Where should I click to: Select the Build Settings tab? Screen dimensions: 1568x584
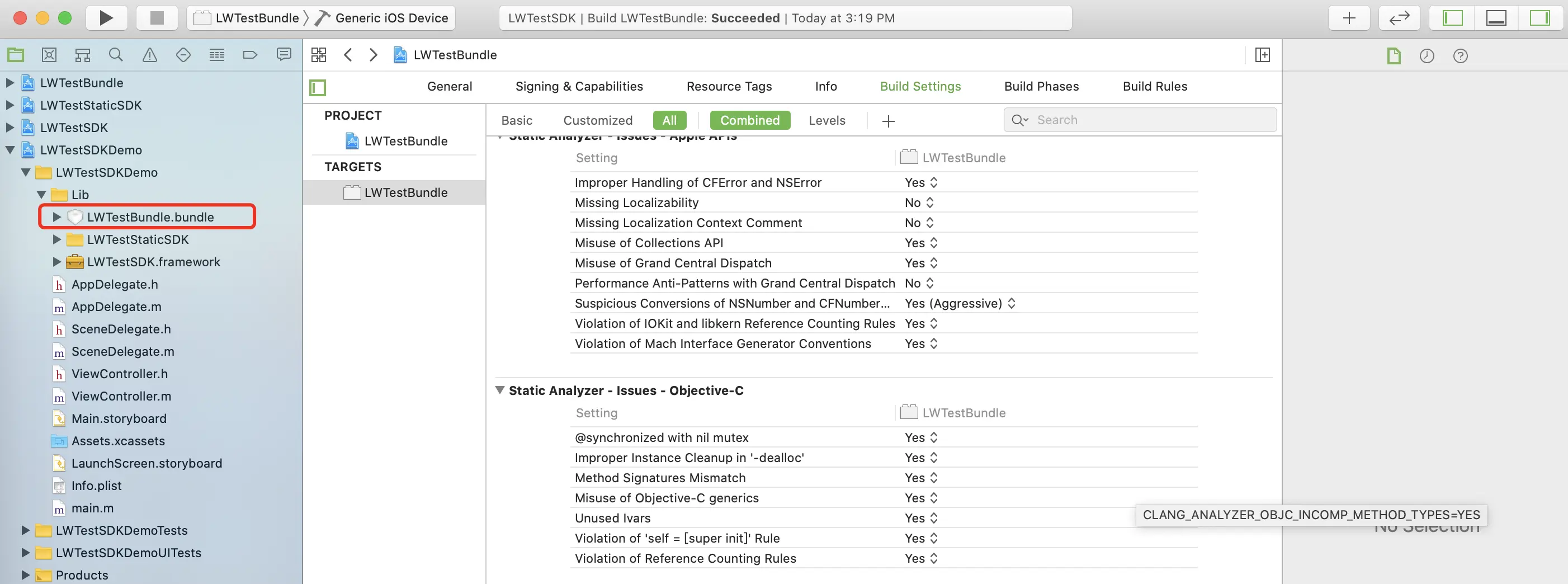pos(920,87)
